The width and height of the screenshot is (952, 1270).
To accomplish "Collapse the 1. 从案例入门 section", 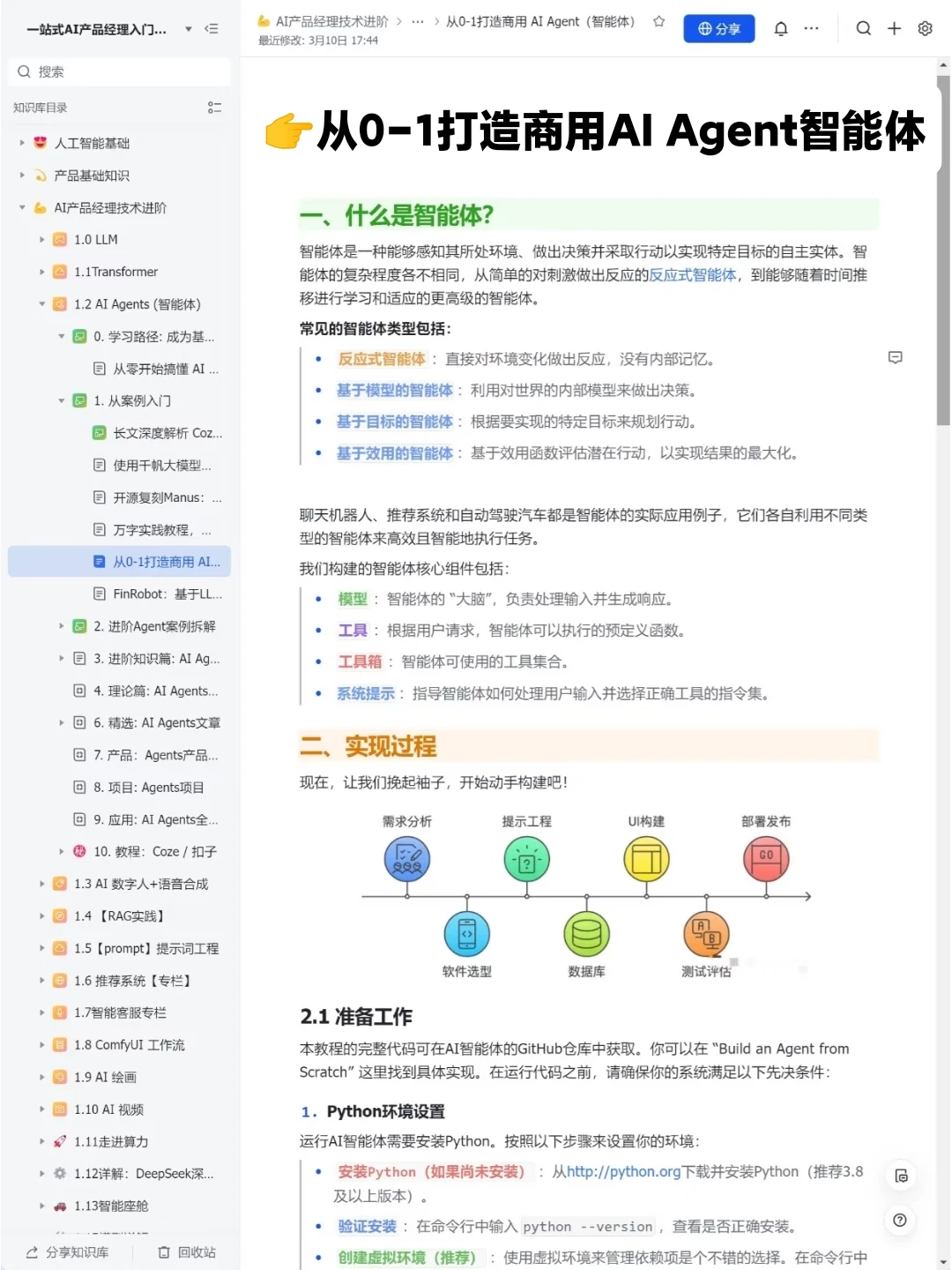I will pos(61,401).
